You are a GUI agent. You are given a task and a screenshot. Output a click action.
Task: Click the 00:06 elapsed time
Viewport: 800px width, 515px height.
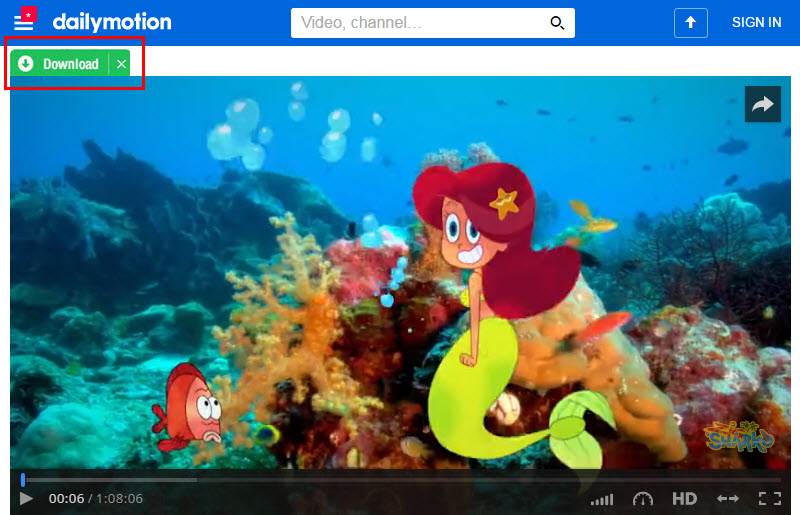click(x=66, y=499)
